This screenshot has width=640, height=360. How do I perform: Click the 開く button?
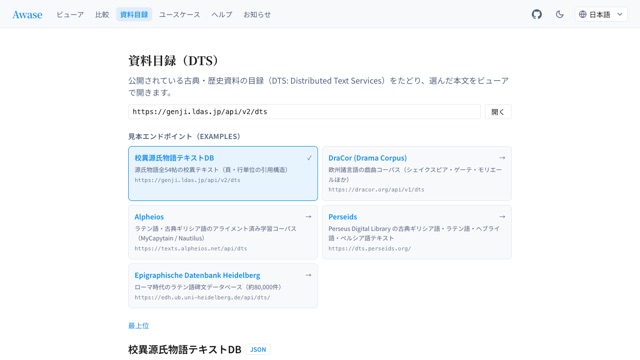click(498, 111)
